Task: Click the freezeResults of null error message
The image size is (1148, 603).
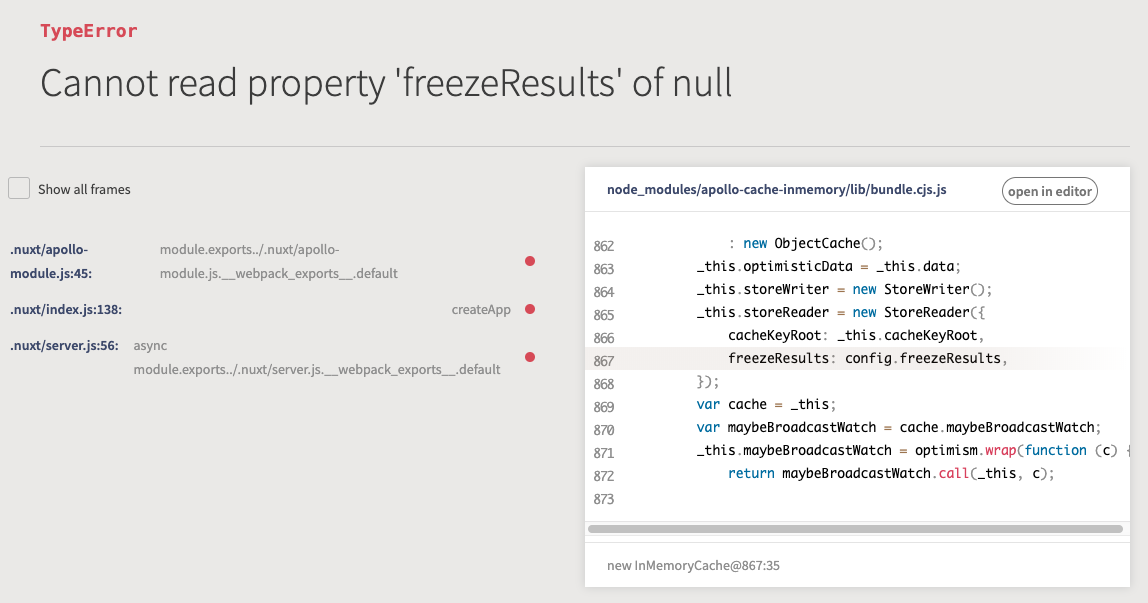Action: [x=386, y=83]
